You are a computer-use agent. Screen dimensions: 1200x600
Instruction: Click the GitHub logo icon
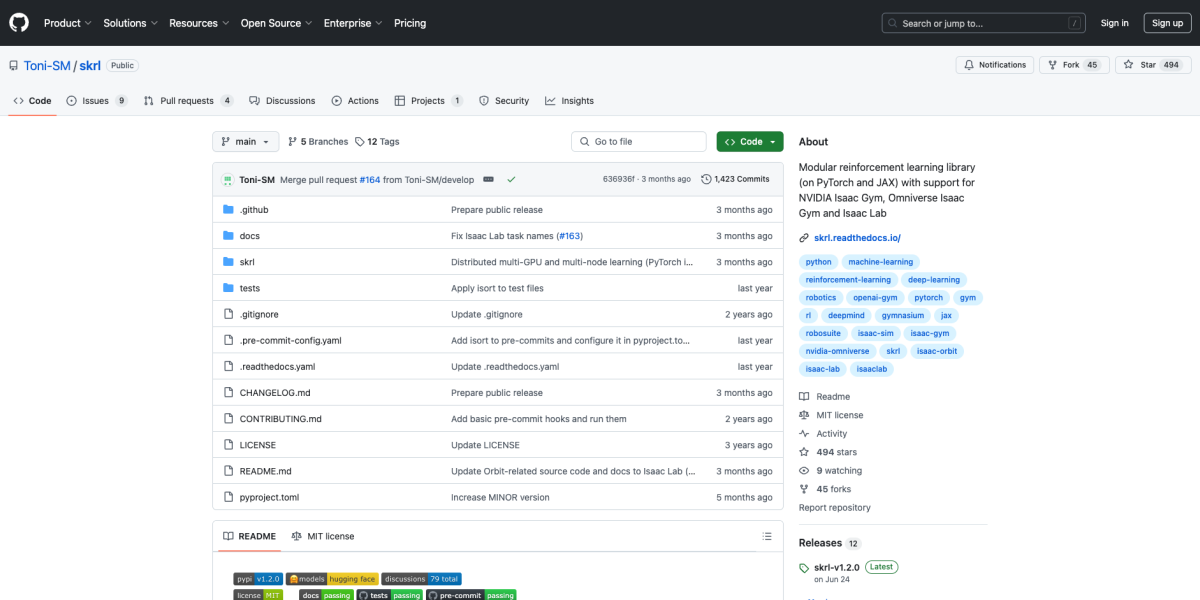(19, 22)
